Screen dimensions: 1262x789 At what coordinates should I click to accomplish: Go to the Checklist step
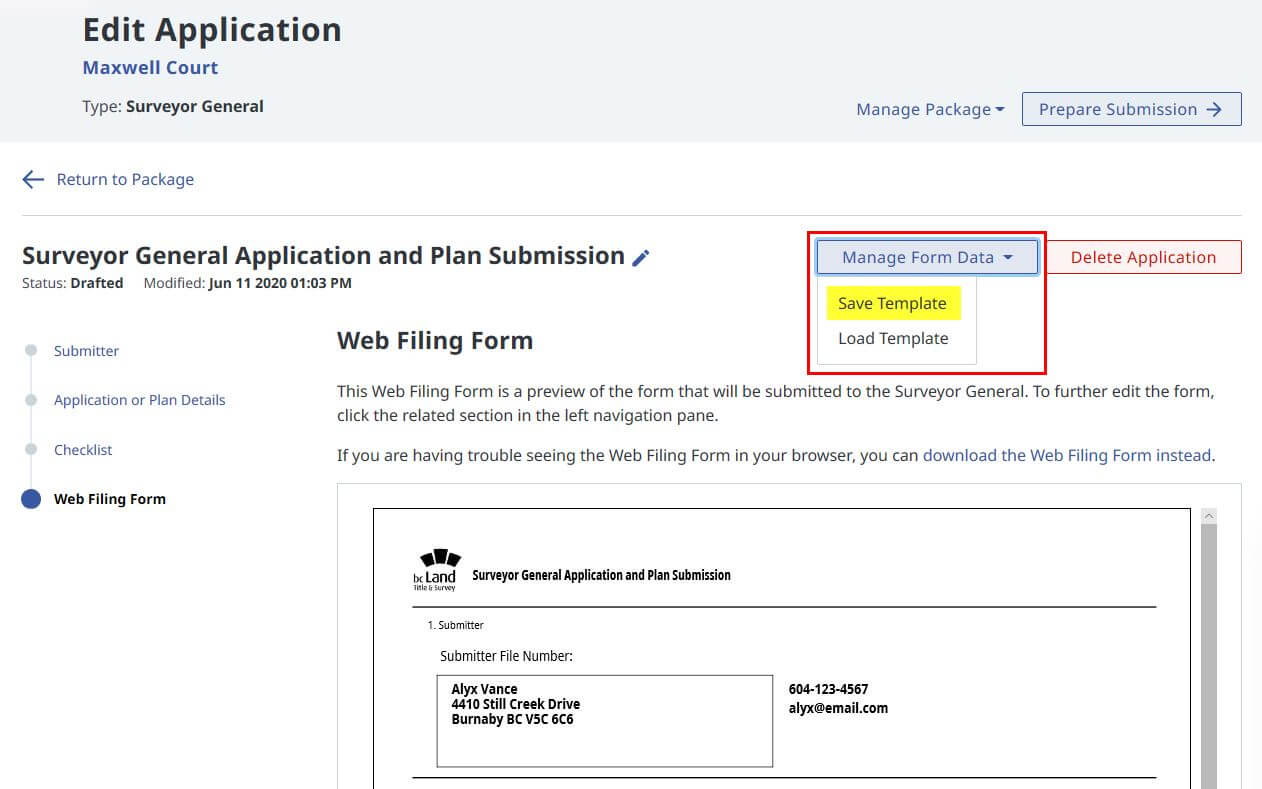83,450
